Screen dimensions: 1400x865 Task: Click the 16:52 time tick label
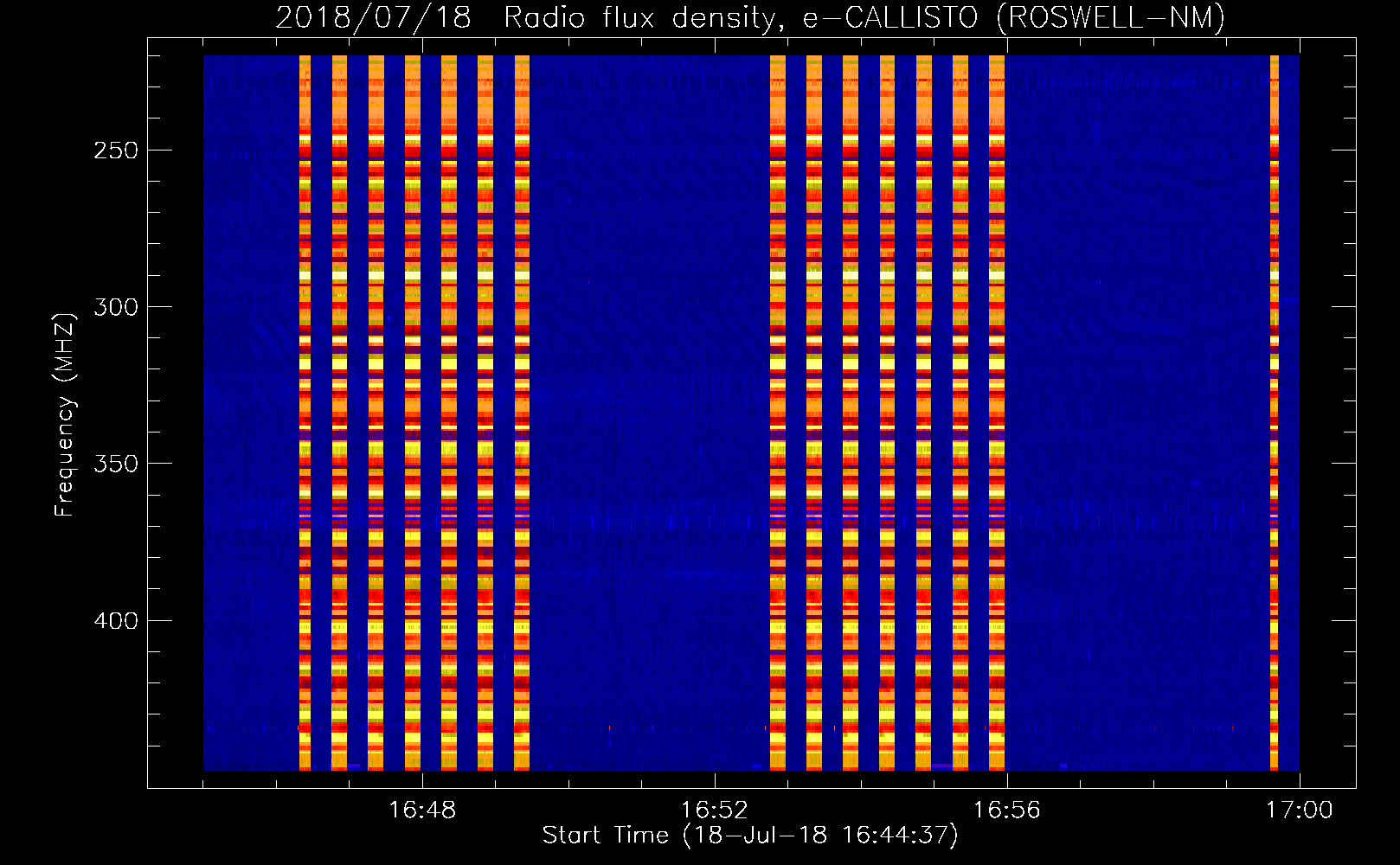coord(715,811)
